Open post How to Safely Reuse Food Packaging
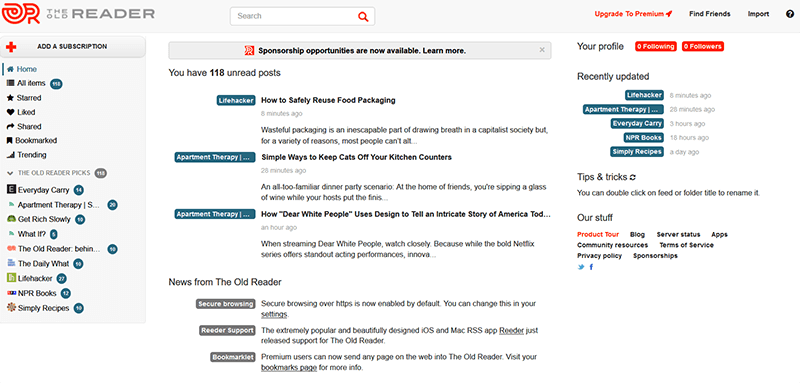 click(328, 100)
